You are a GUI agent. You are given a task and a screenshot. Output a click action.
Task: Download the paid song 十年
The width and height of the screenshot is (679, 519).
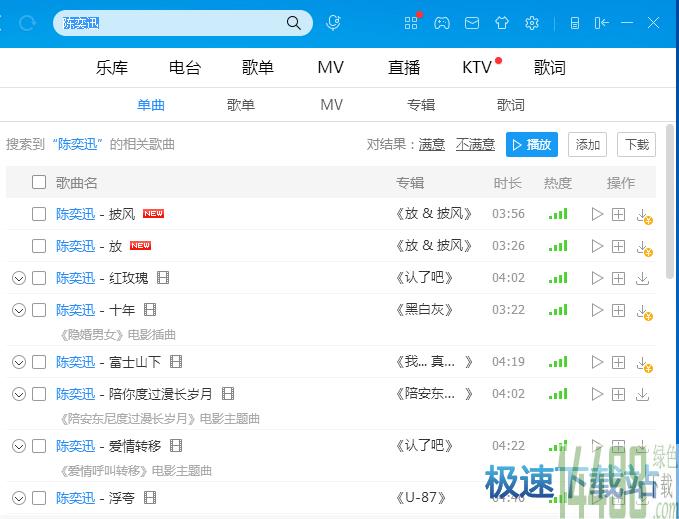pos(644,312)
